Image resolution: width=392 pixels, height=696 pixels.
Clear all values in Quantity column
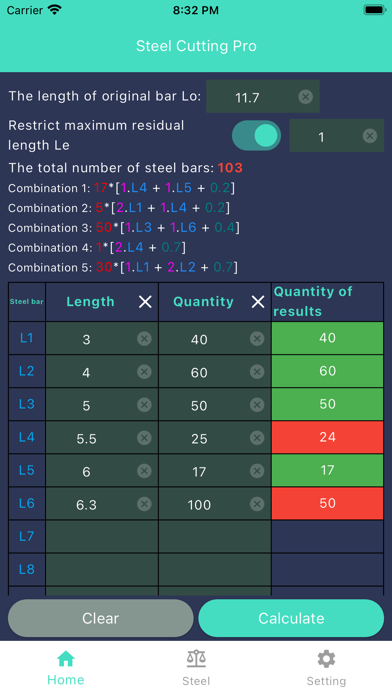(x=258, y=302)
